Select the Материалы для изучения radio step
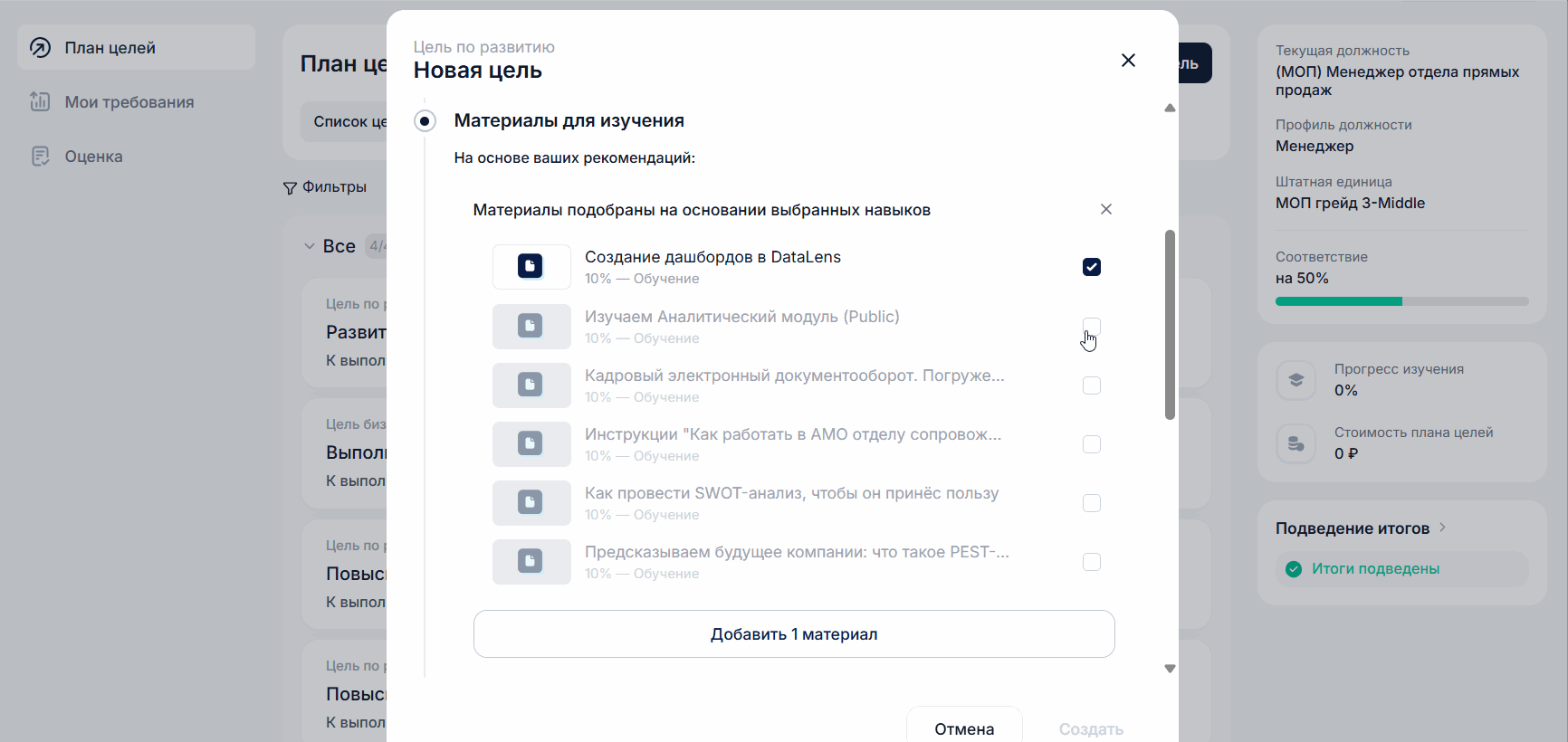Screen dimensions: 1568x742 425,121
